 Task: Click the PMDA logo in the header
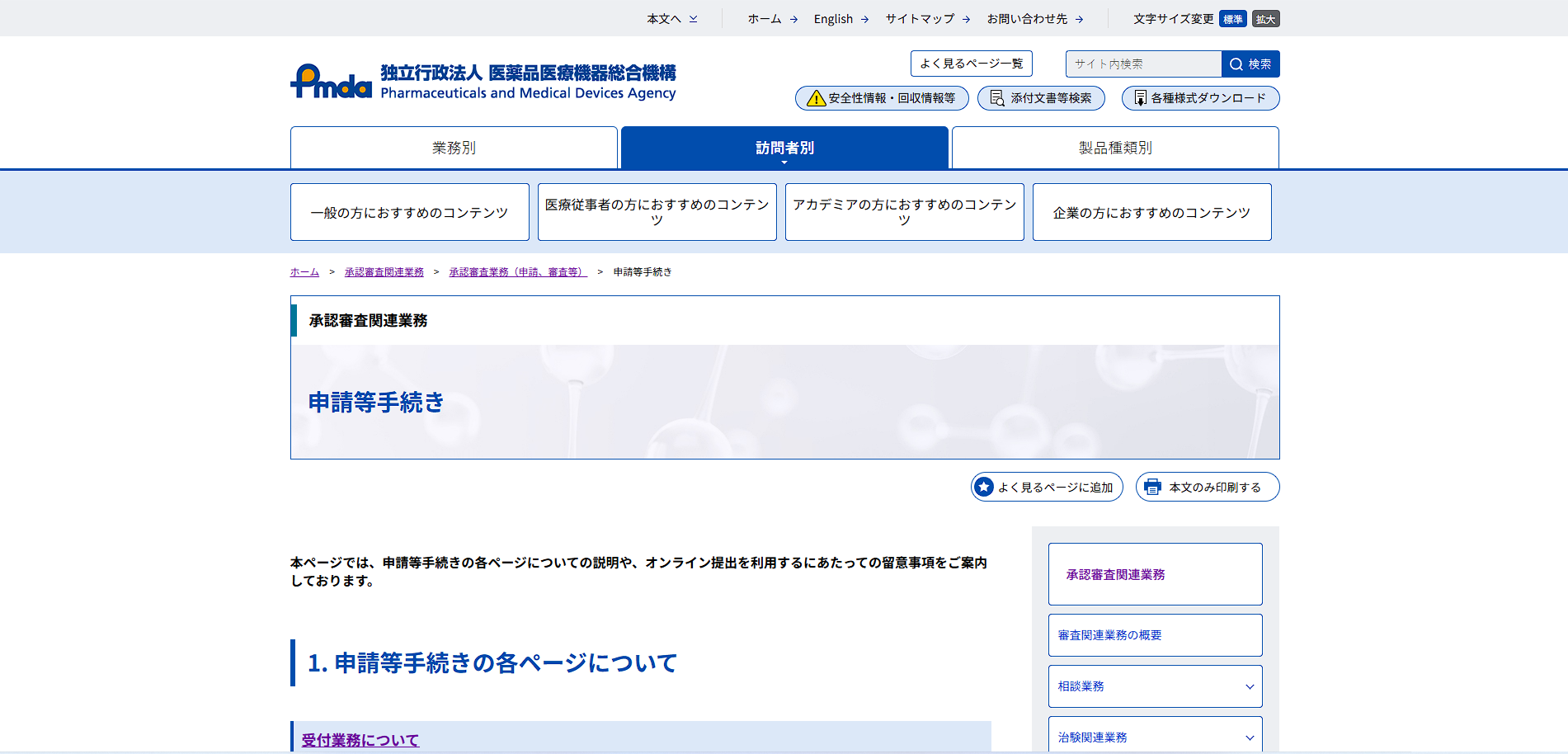point(332,82)
